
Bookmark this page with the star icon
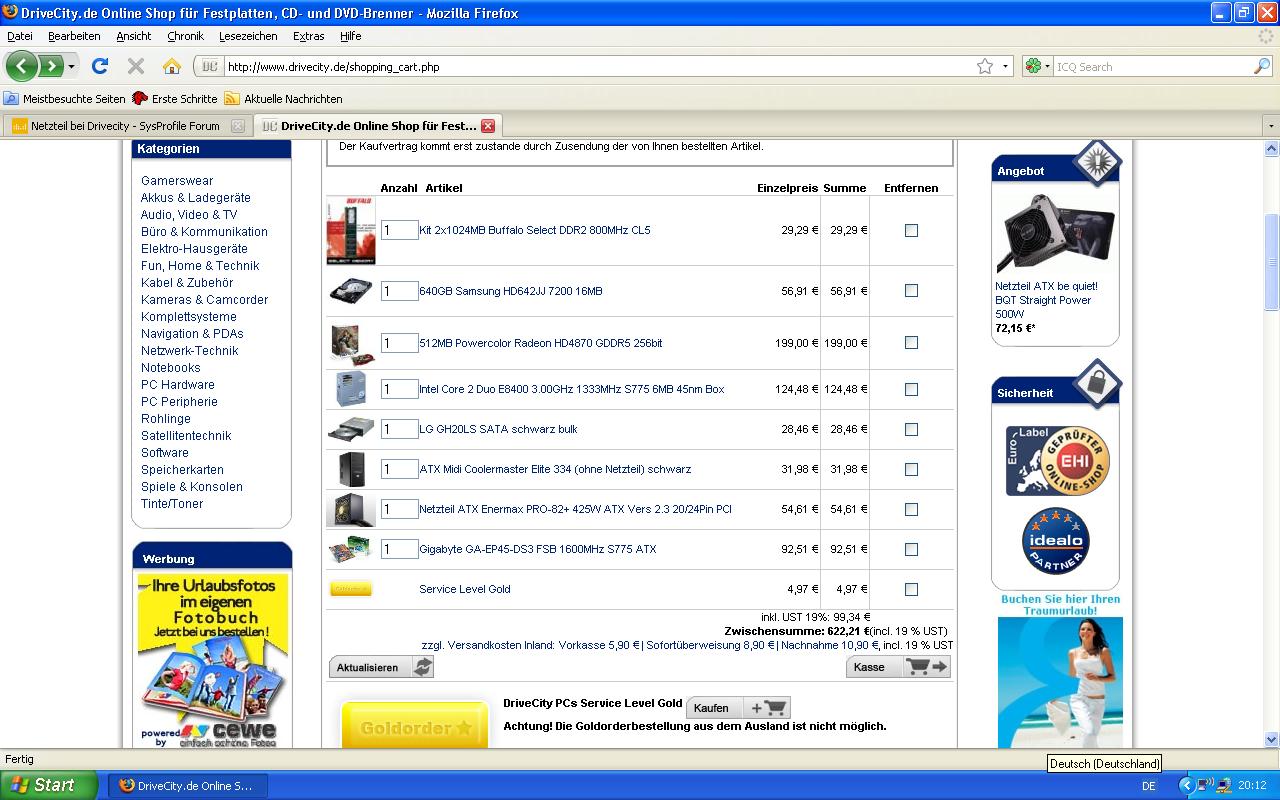(985, 67)
